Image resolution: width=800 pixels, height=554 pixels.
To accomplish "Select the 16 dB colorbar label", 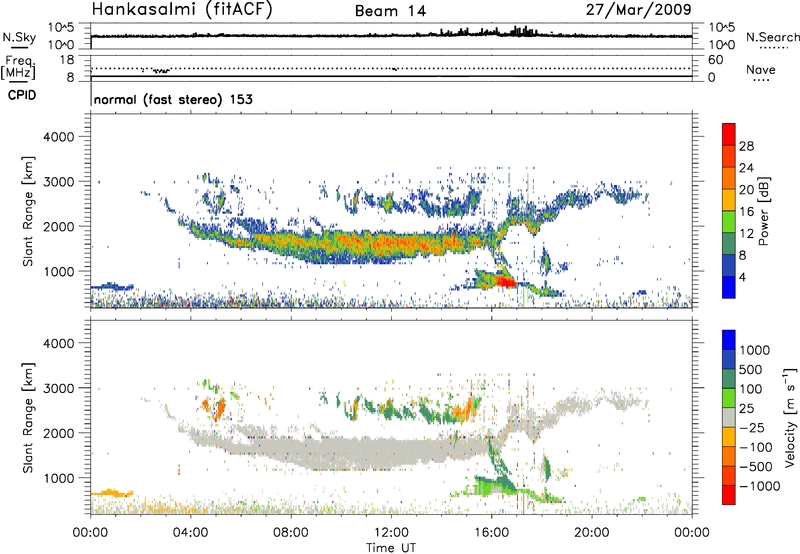I will pos(746,212).
